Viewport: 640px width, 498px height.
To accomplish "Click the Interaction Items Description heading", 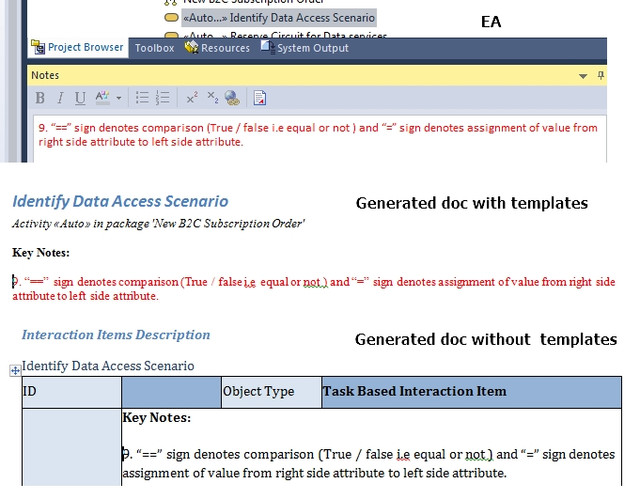I will [x=116, y=335].
